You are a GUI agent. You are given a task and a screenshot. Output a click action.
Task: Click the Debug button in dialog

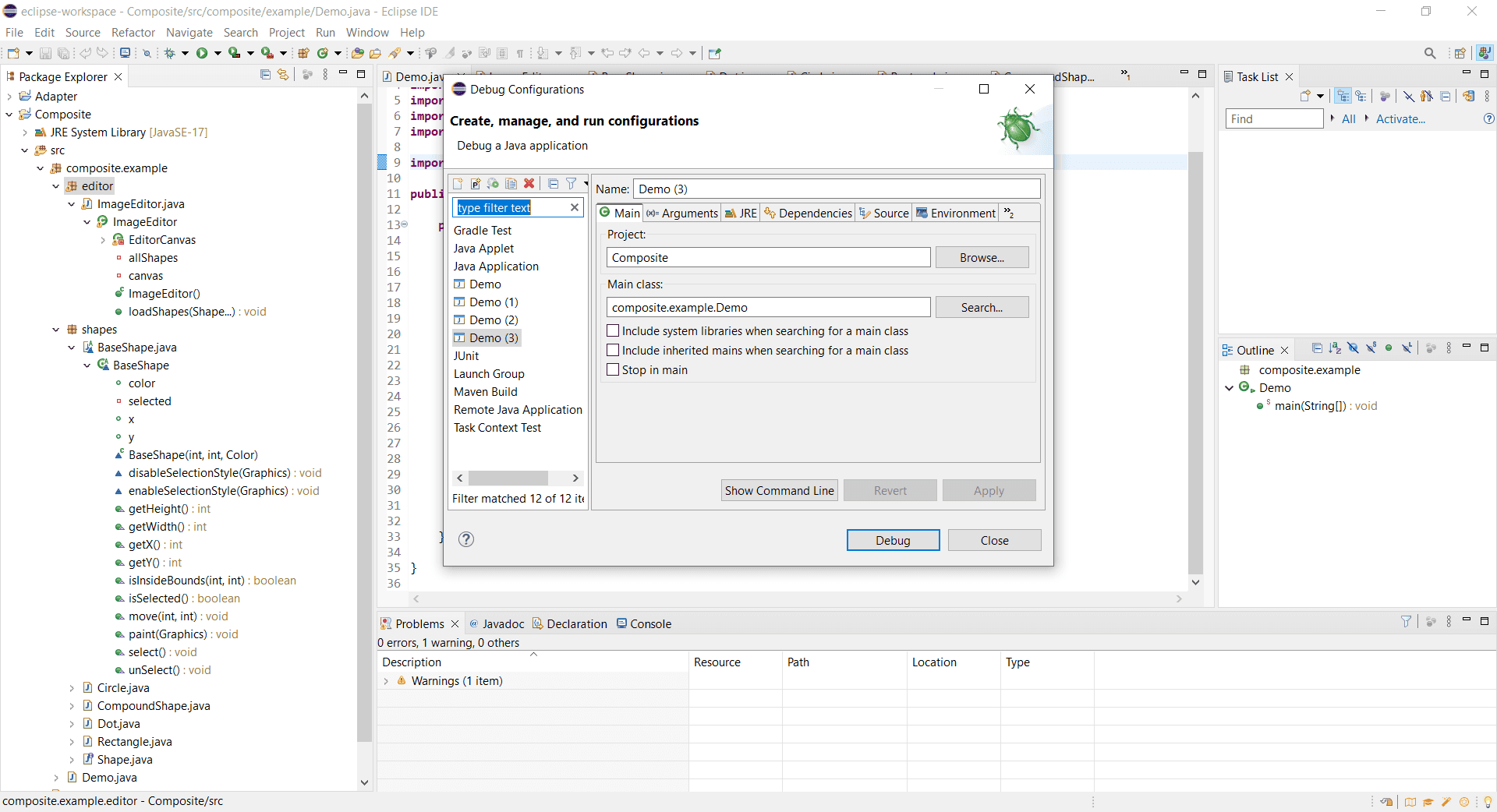(893, 540)
